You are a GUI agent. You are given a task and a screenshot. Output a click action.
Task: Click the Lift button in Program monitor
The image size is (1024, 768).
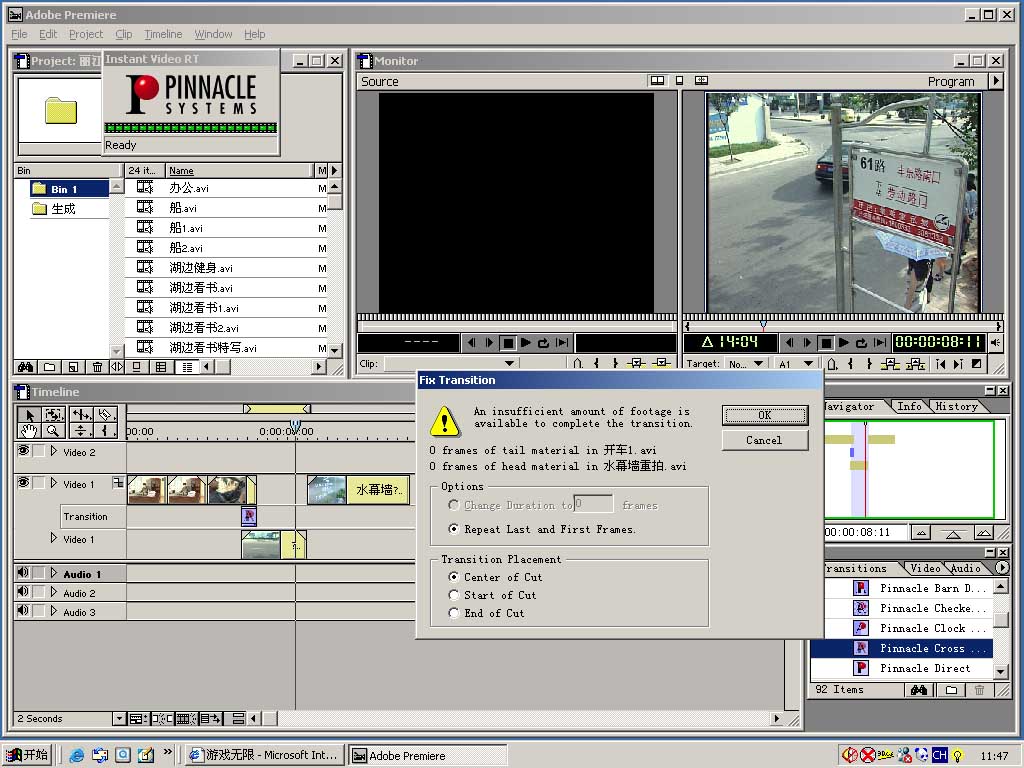coord(889,364)
